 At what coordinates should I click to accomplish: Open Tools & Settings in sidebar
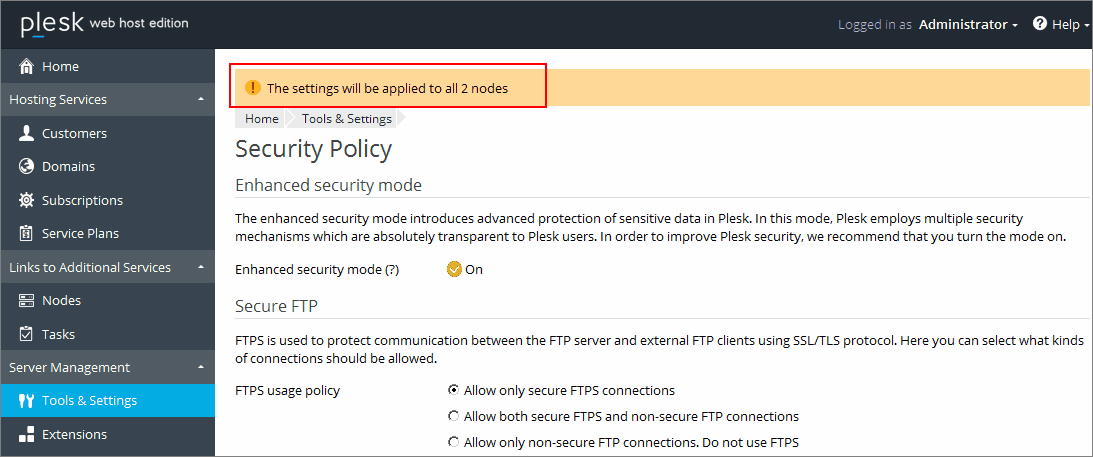[x=107, y=401]
